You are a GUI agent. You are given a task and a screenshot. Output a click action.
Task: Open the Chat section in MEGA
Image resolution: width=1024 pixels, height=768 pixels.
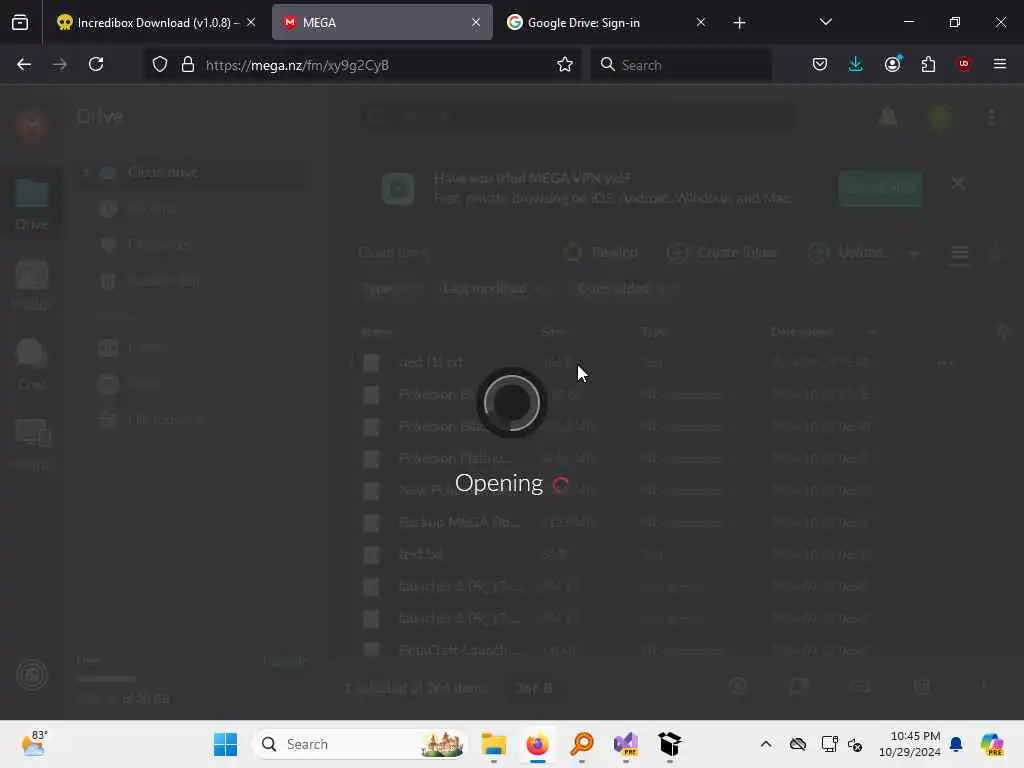[32, 364]
